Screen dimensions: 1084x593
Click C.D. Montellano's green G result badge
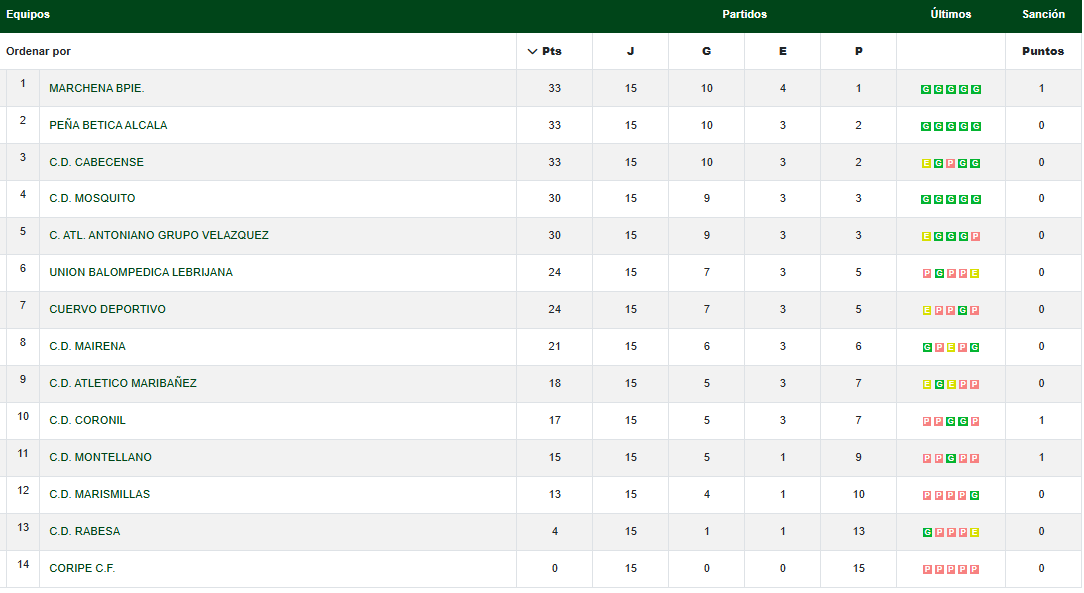tap(951, 459)
